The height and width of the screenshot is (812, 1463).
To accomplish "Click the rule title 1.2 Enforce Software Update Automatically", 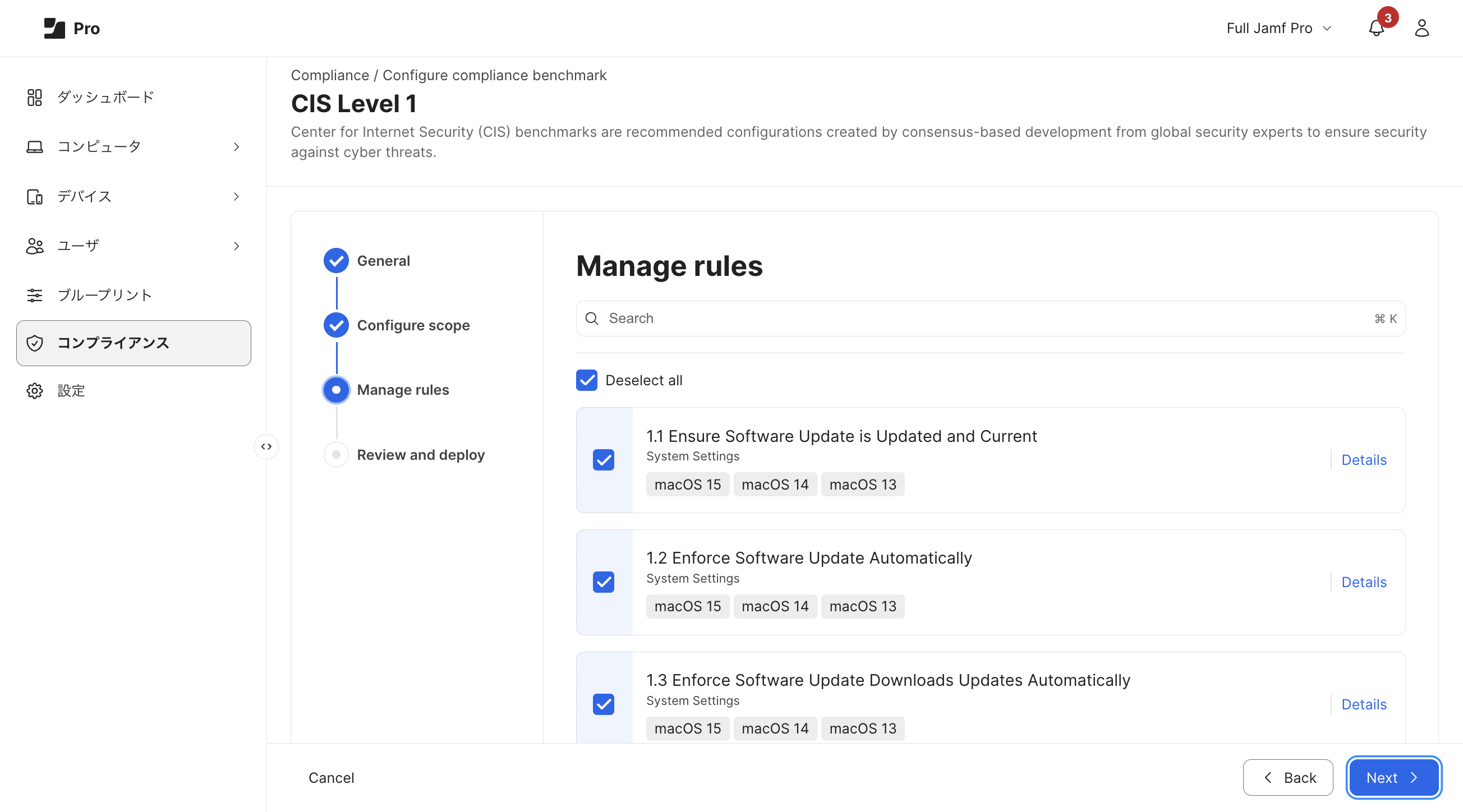I will coord(809,558).
